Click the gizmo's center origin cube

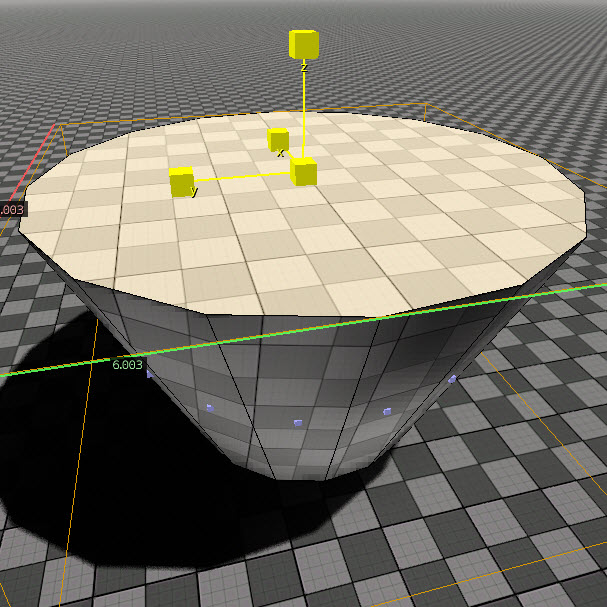[x=304, y=171]
